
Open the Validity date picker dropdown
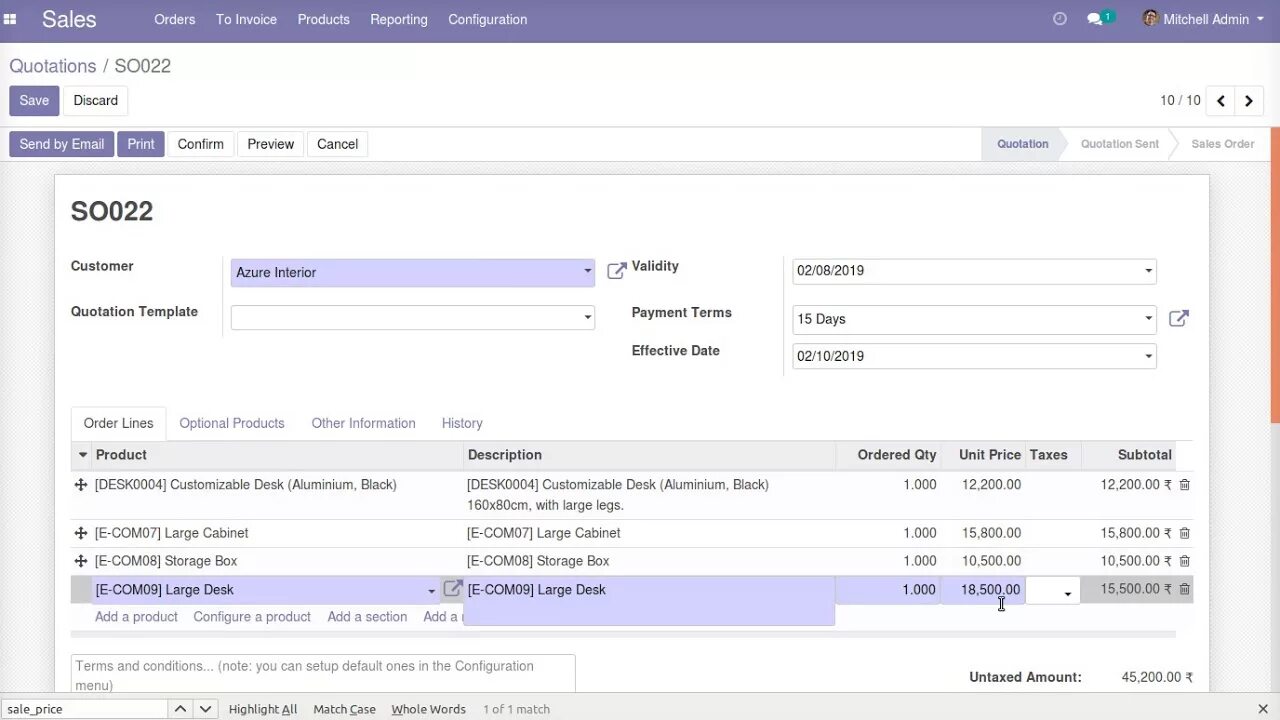[1147, 270]
